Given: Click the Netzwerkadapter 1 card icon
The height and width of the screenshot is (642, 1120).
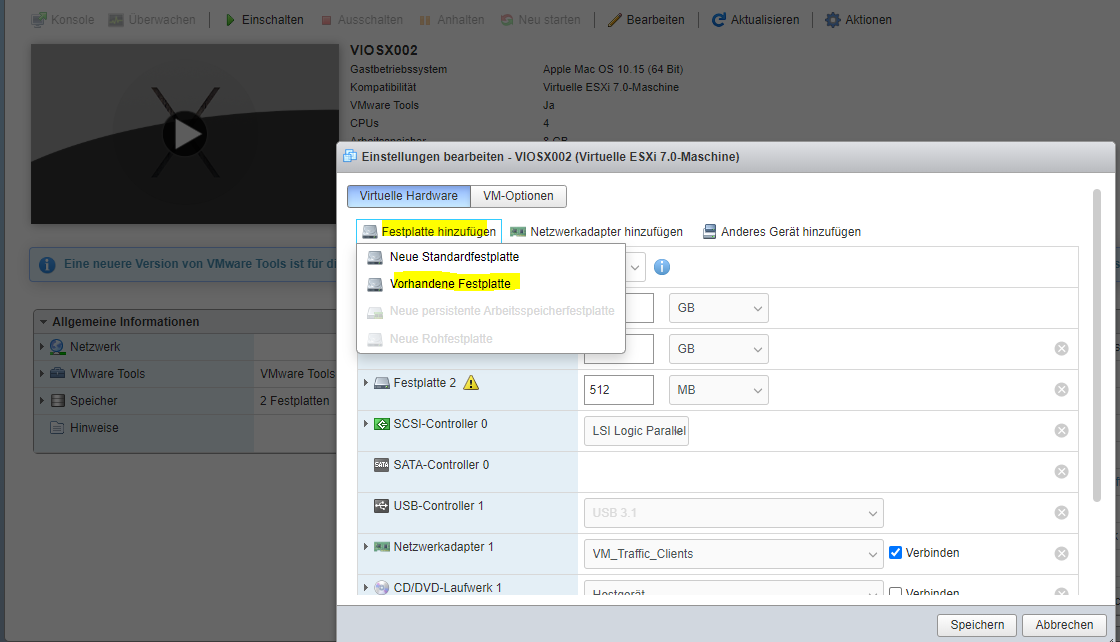Looking at the screenshot, I should click(x=382, y=547).
